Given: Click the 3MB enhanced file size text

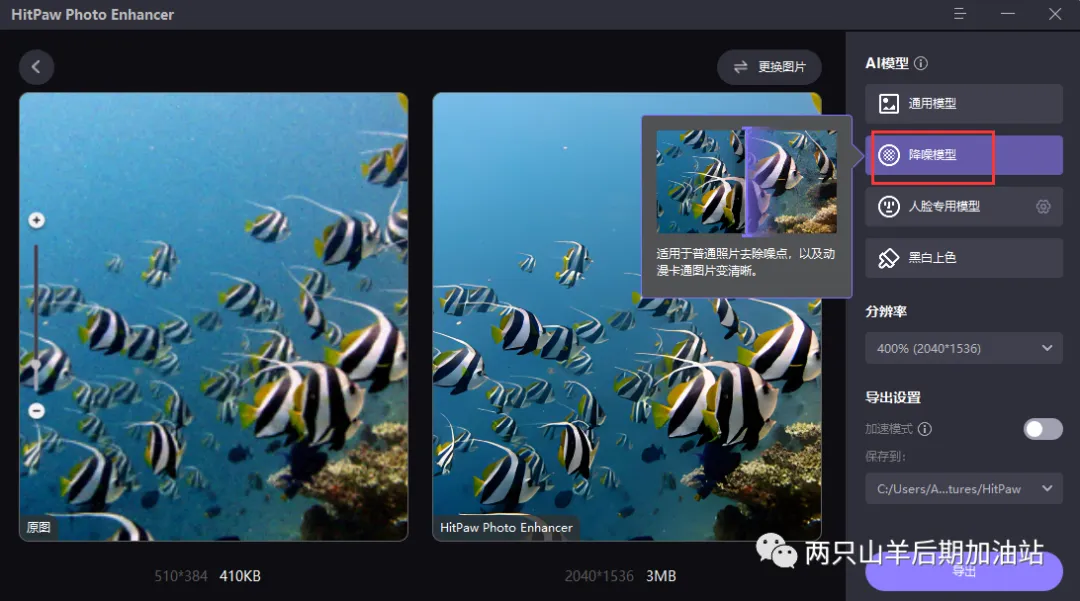Looking at the screenshot, I should (661, 576).
